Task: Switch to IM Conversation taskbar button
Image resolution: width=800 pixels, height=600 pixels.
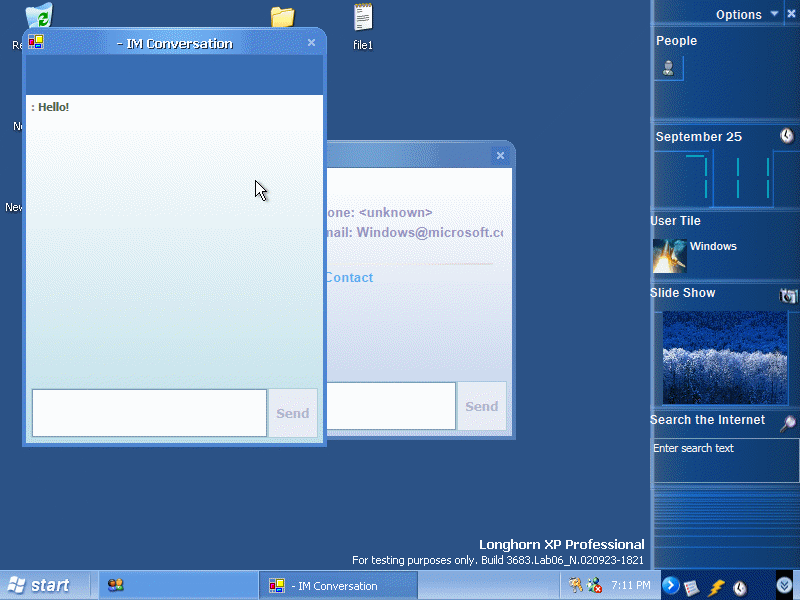Action: tap(338, 586)
